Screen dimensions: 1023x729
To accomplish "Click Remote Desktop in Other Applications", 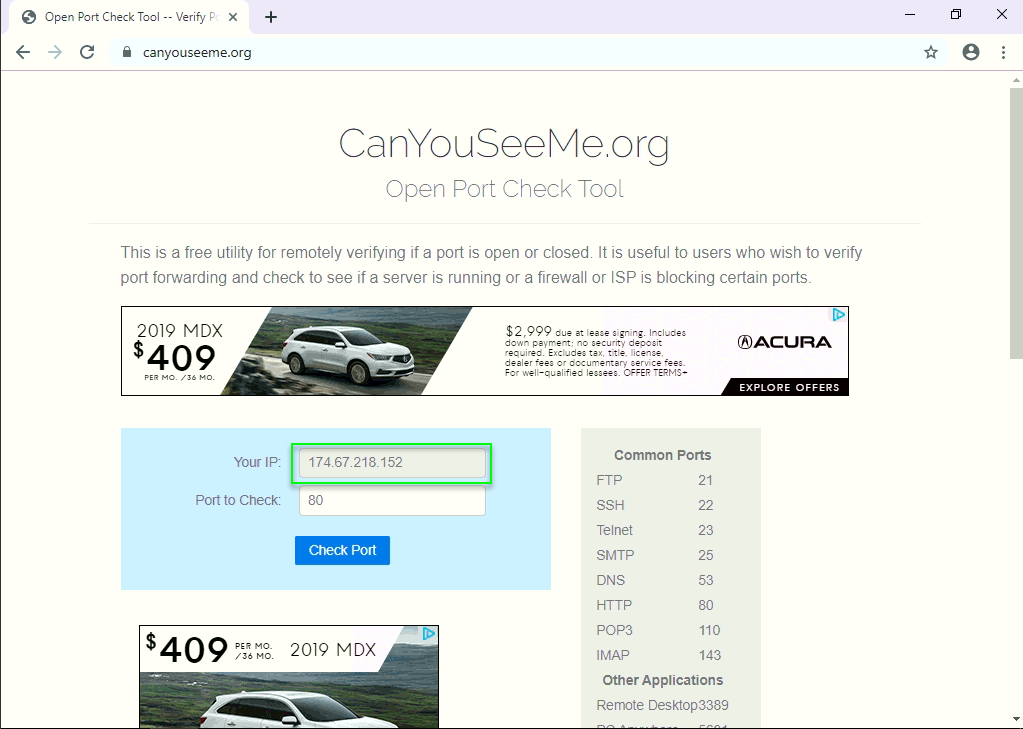I will [x=647, y=706].
